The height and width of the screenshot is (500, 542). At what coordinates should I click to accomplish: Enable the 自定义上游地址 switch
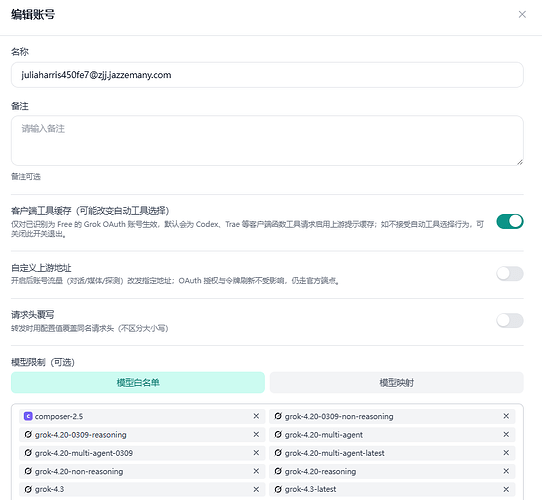510,274
